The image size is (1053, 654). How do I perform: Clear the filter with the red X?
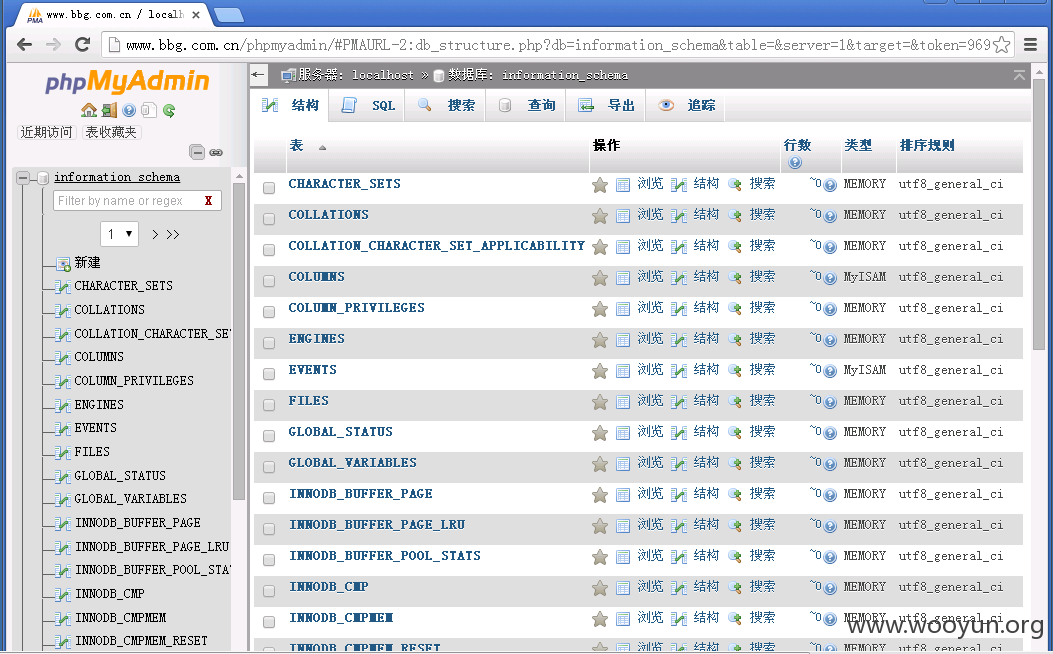(208, 201)
